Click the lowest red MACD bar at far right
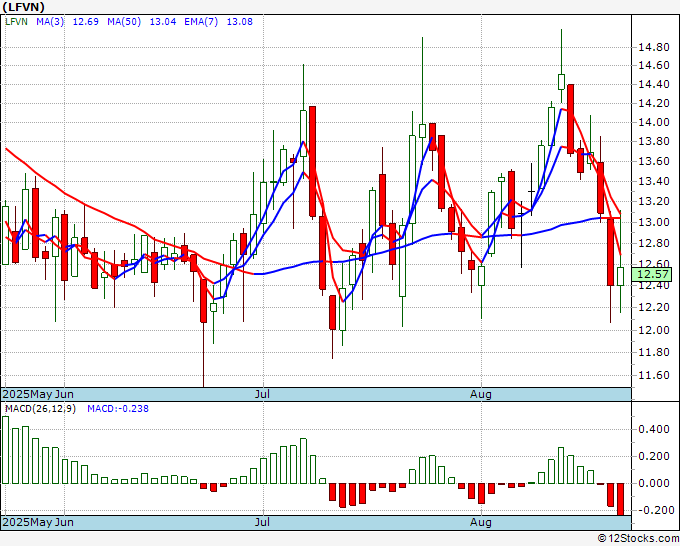 click(x=621, y=499)
